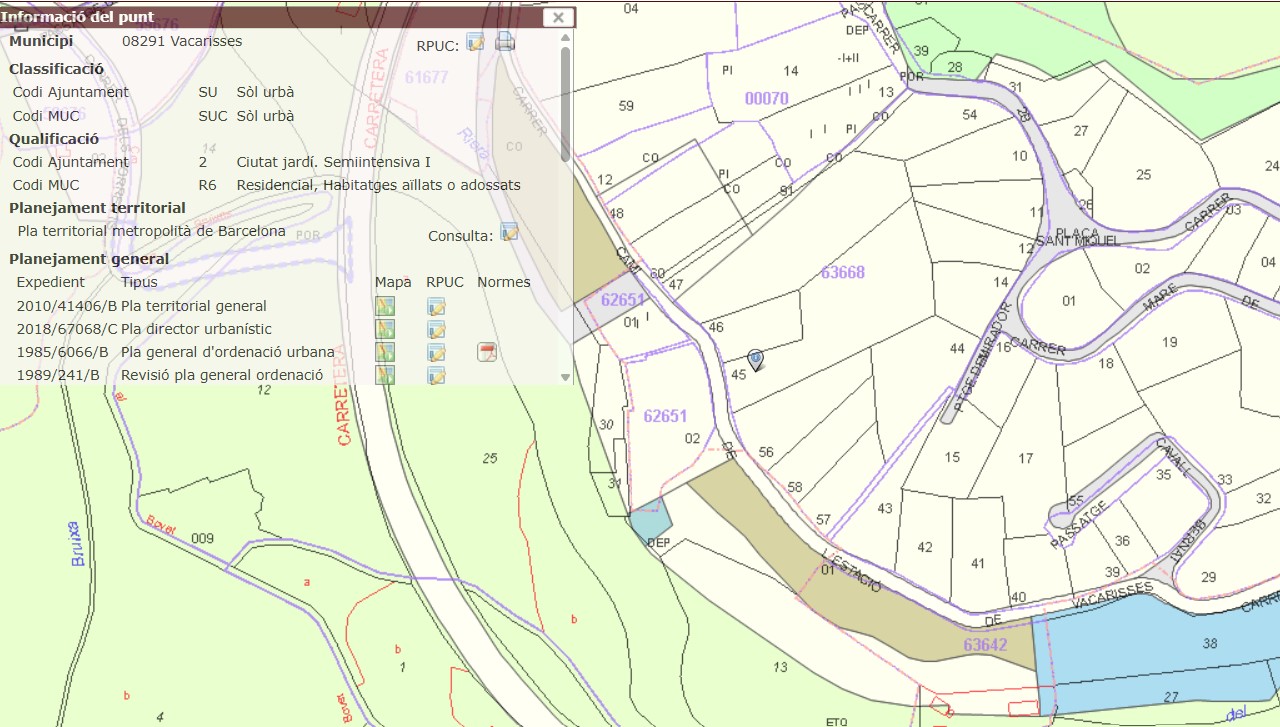Click parcel 46 on the map
The image size is (1280, 727).
click(x=715, y=327)
